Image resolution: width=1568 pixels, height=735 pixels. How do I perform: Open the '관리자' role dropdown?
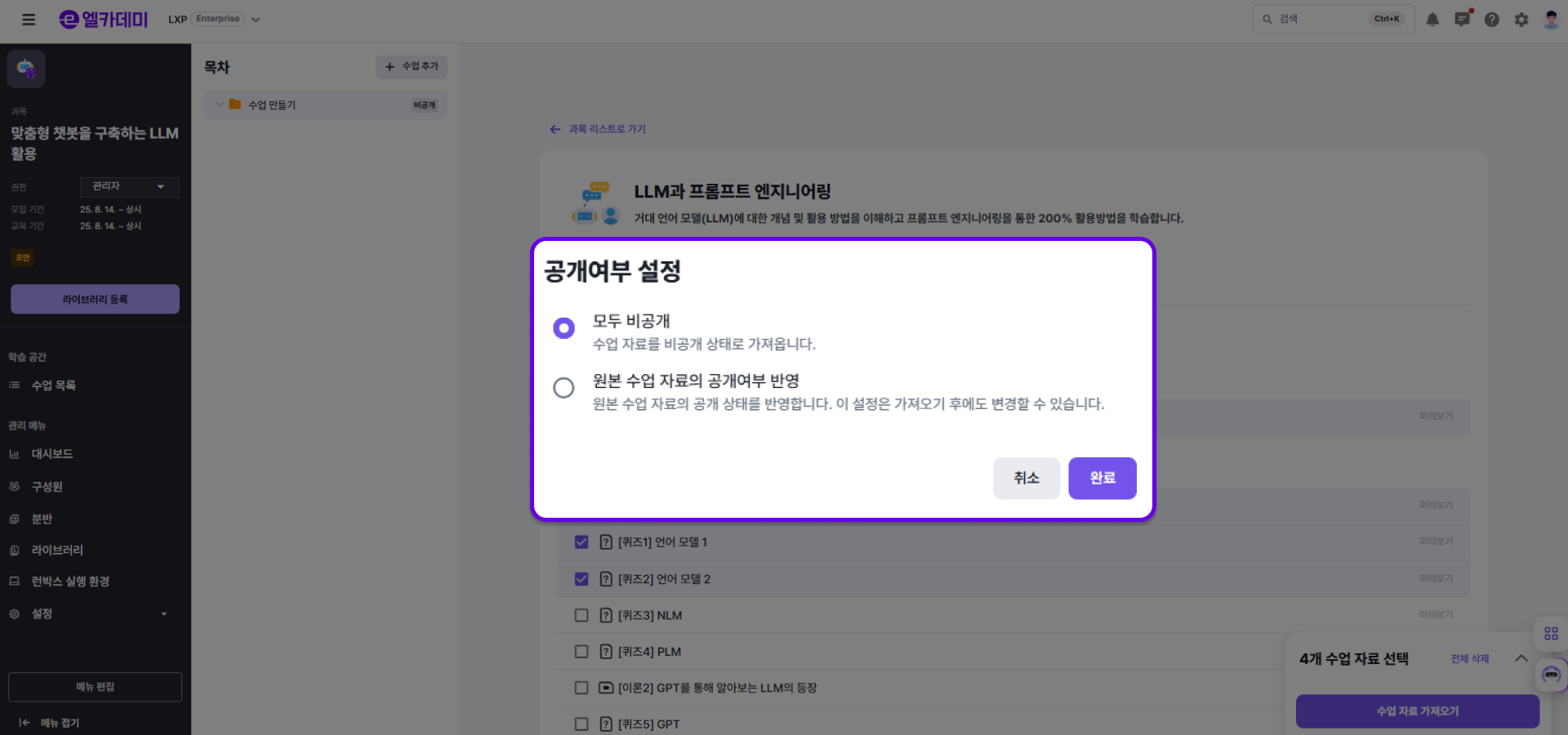tap(129, 187)
